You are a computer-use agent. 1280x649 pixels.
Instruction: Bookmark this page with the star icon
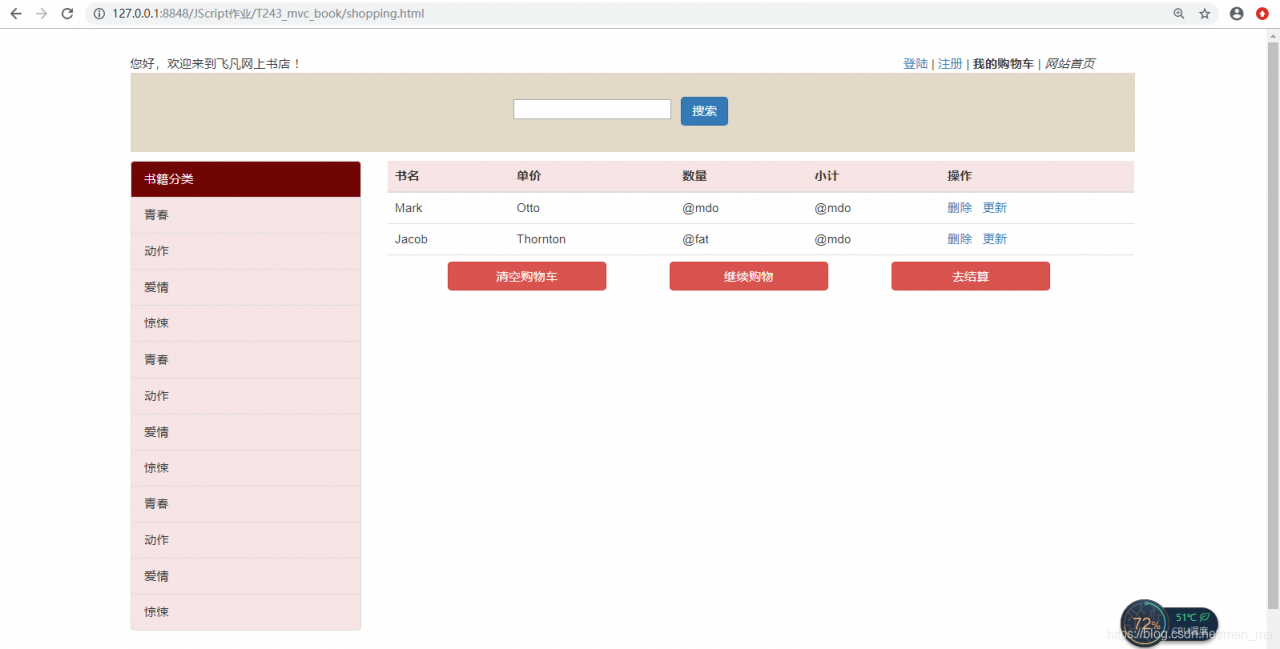1205,14
